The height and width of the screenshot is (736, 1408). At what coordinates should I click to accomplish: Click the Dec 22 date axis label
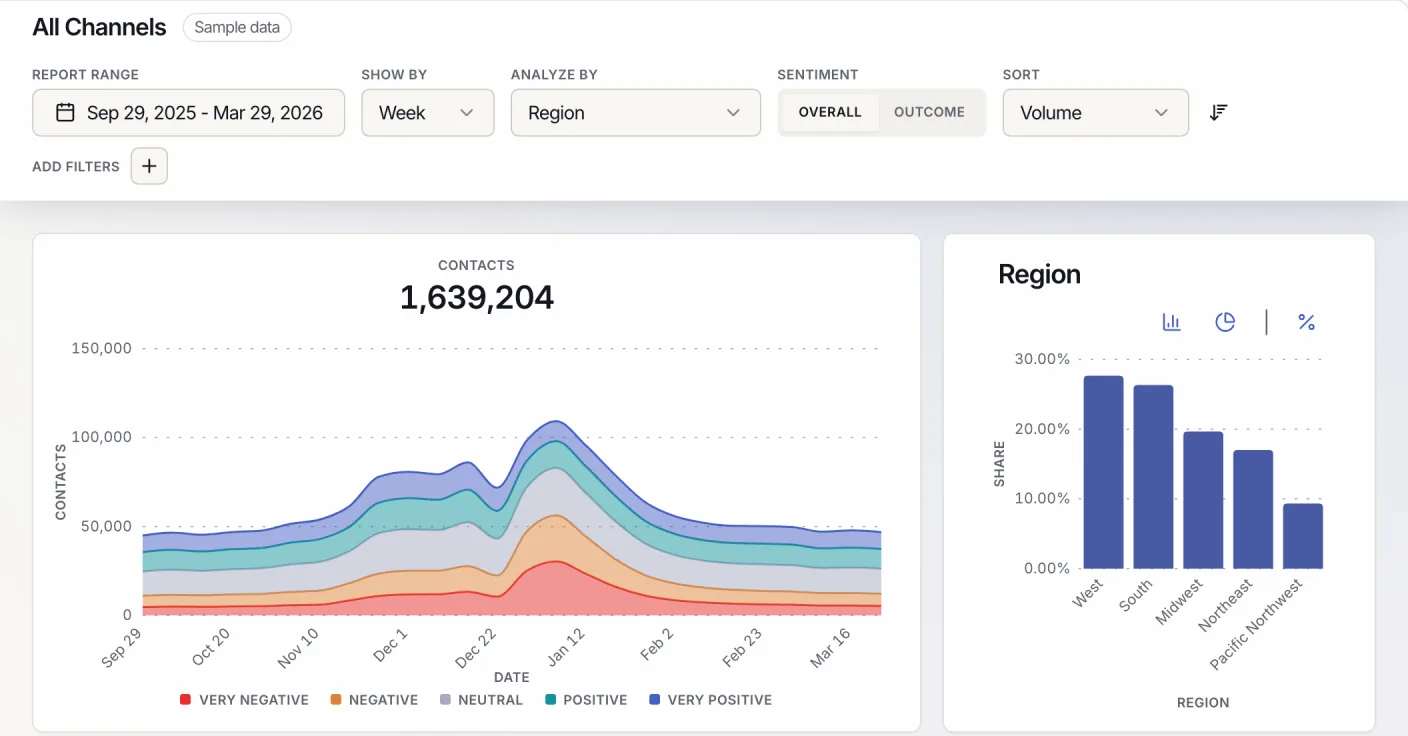[475, 649]
